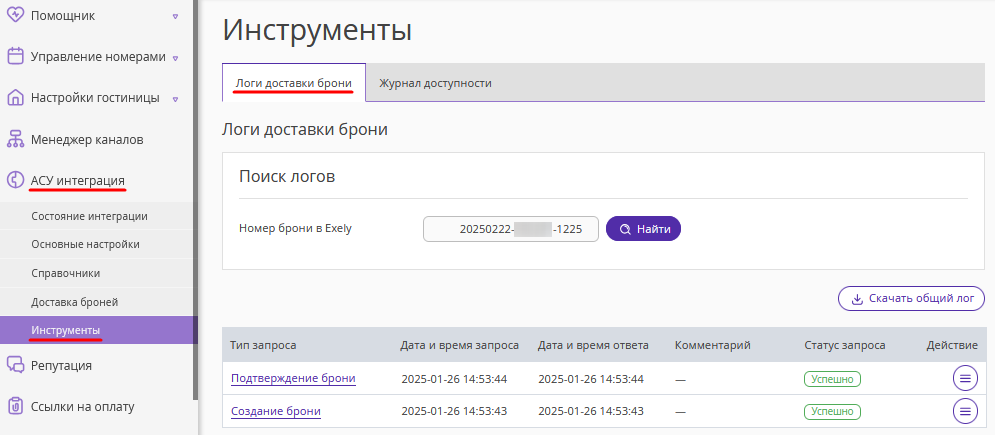The width and height of the screenshot is (995, 435).
Task: Click the Дата и время ответа column header
Action: (x=593, y=345)
